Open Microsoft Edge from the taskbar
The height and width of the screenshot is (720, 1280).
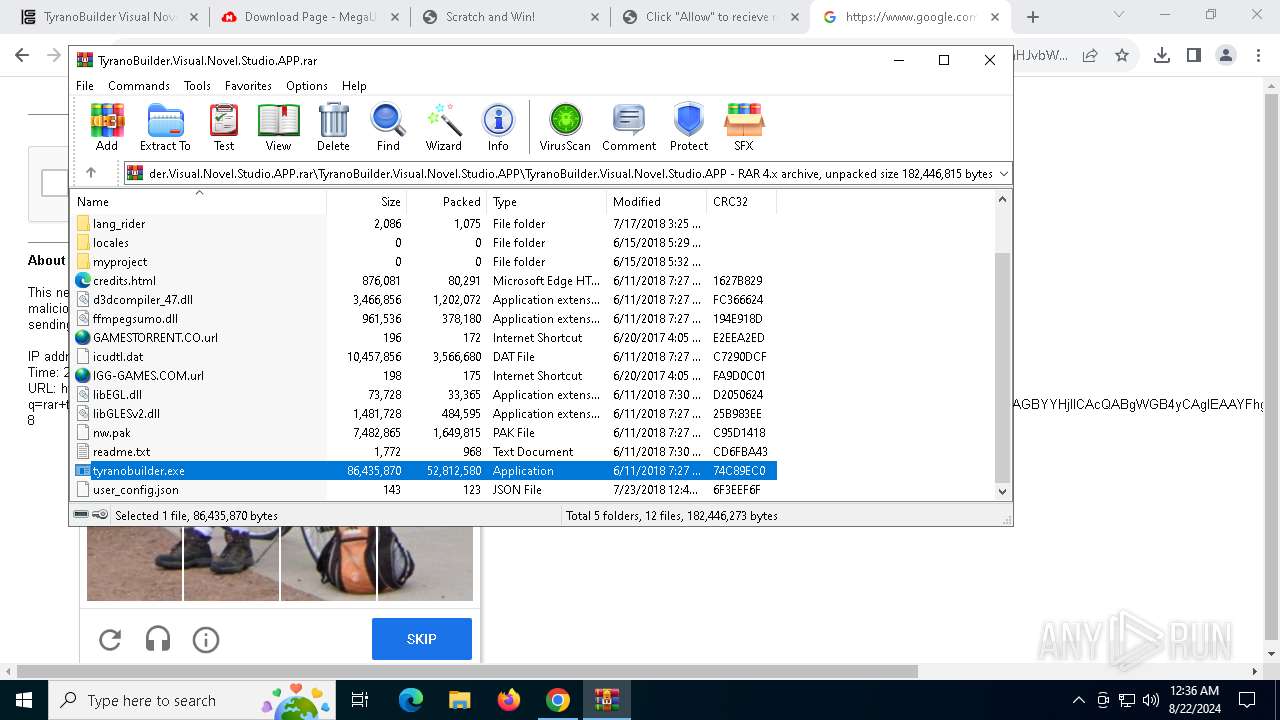[411, 700]
